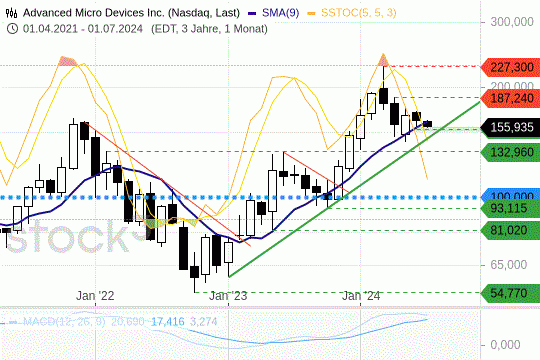Click the green 93,115 price label
This screenshot has width=540, height=360.
tap(511, 208)
